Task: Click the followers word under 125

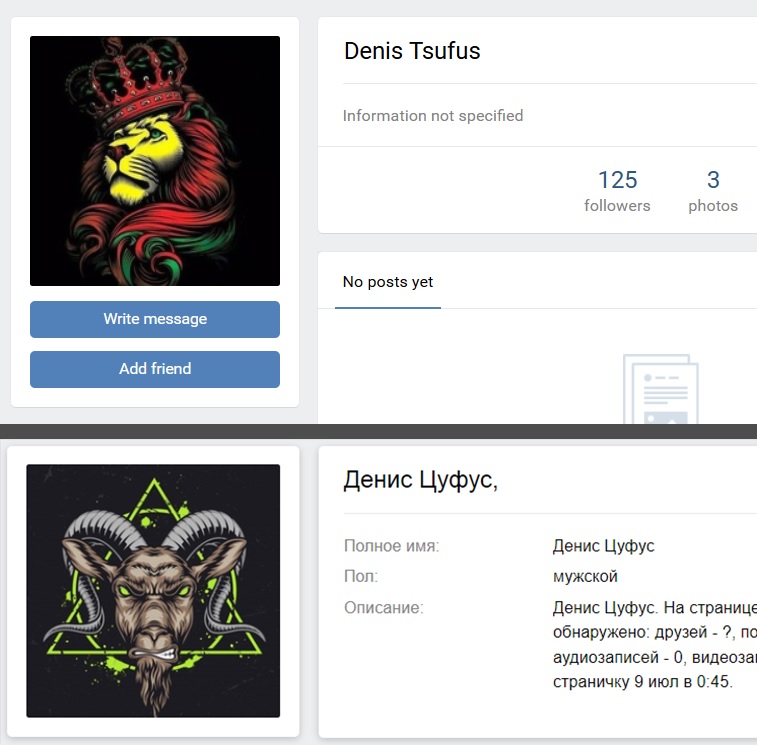Action: [x=617, y=206]
